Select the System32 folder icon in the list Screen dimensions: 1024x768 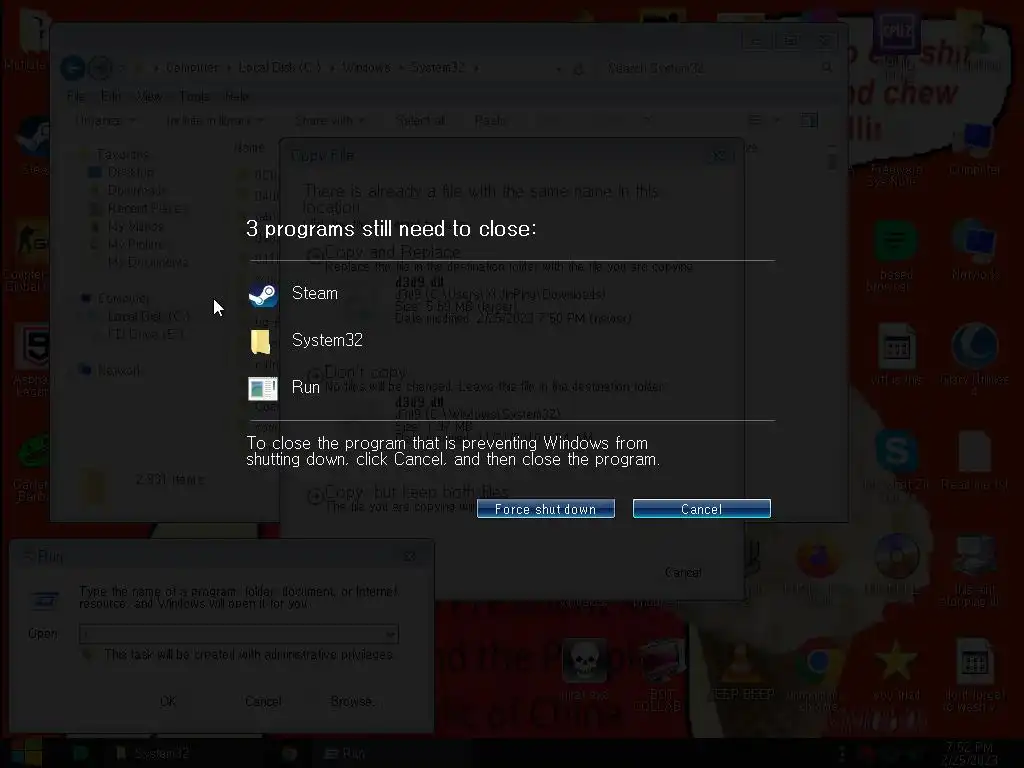point(261,341)
